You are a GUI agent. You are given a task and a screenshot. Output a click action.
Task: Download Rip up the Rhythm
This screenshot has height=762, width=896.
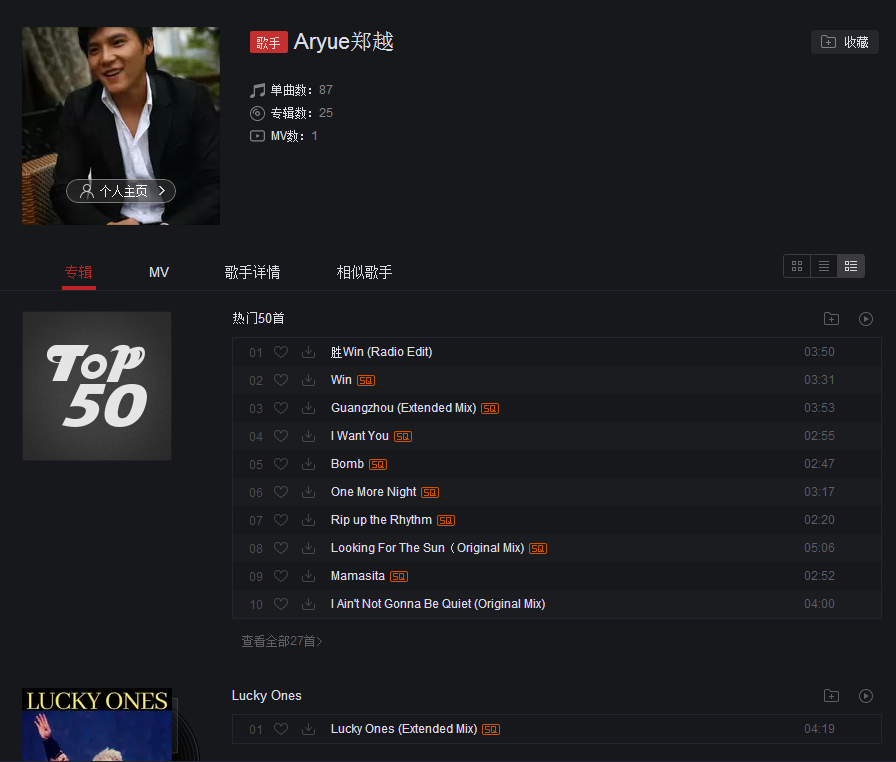click(x=309, y=520)
